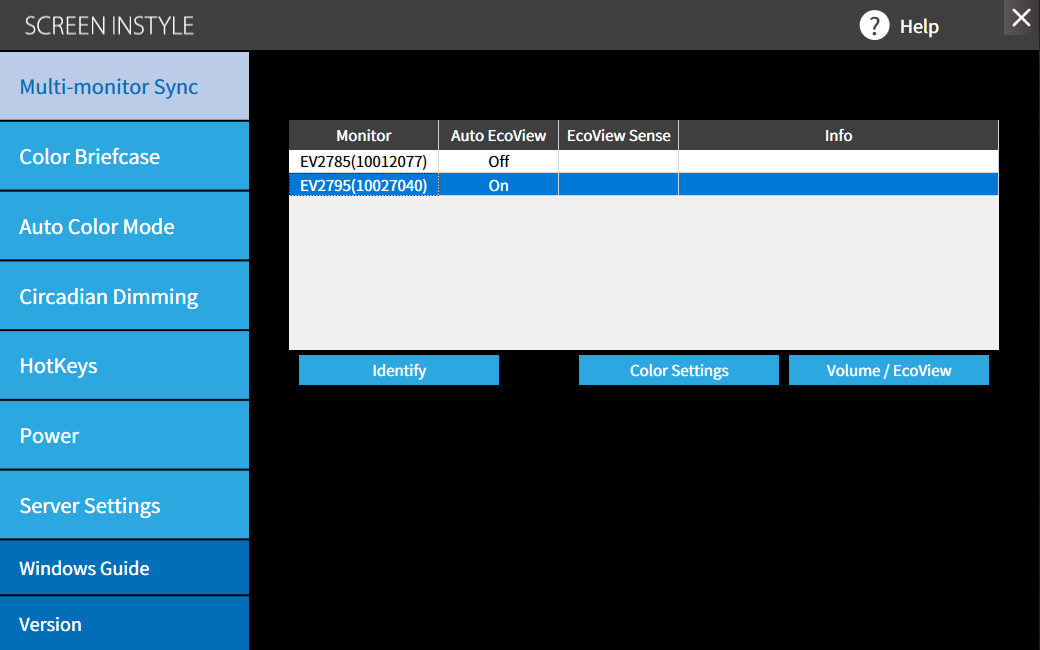Open the Color Briefcase section
This screenshot has height=650, width=1040.
[125, 157]
